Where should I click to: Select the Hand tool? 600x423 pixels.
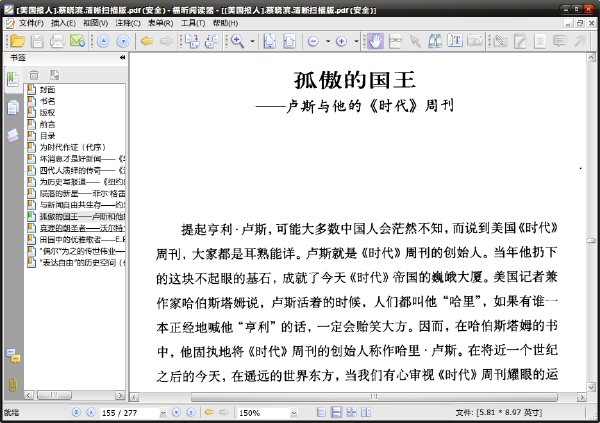tap(375, 41)
